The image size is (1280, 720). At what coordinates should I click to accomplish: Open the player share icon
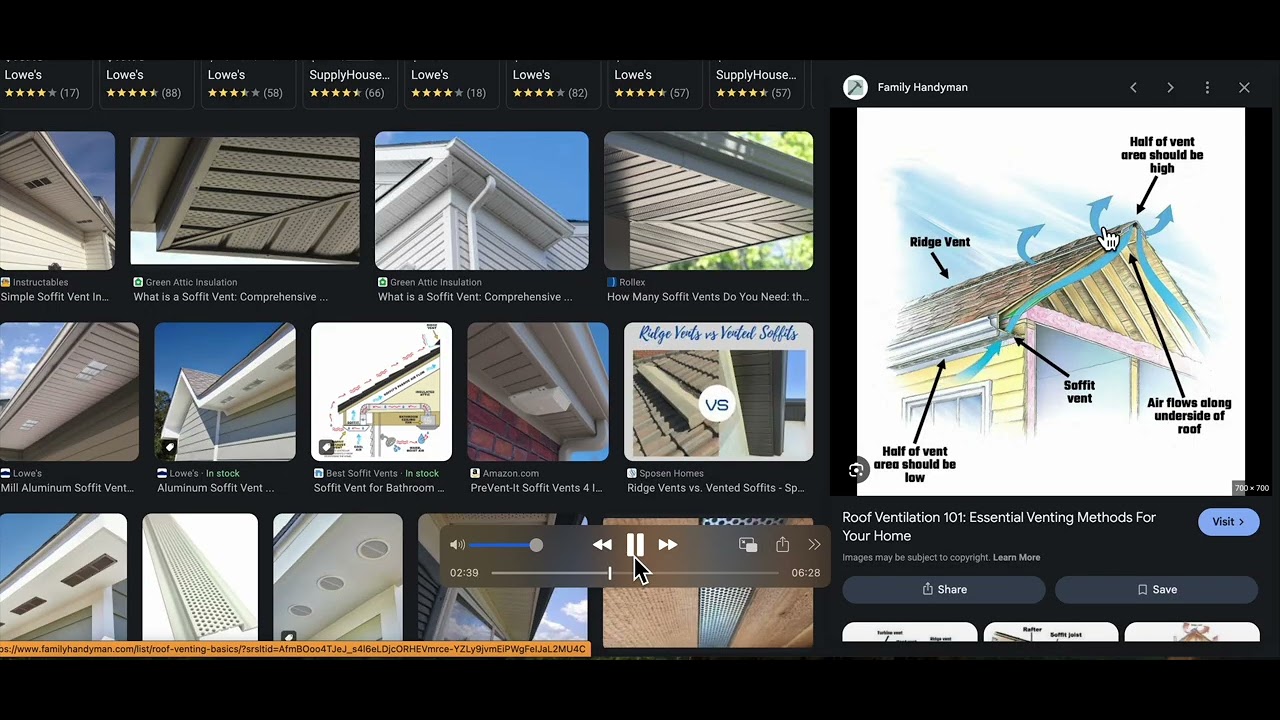(x=782, y=545)
